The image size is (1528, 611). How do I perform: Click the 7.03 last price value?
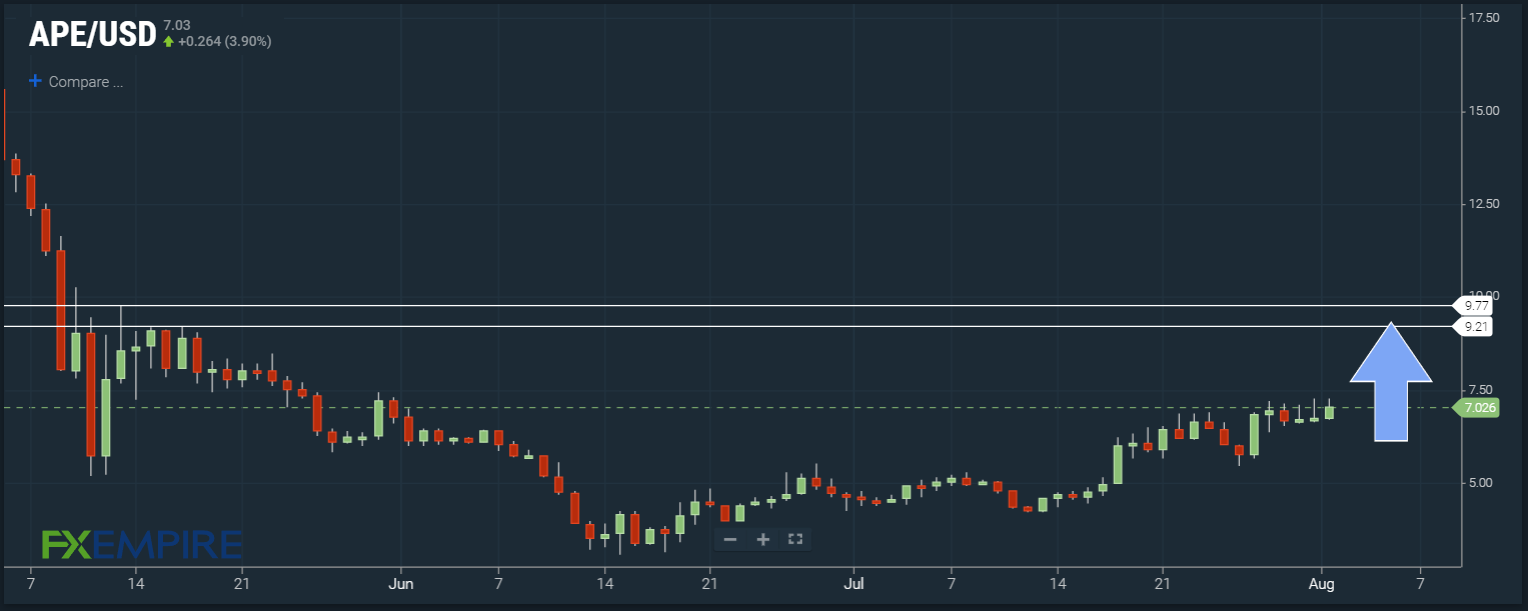(x=176, y=24)
